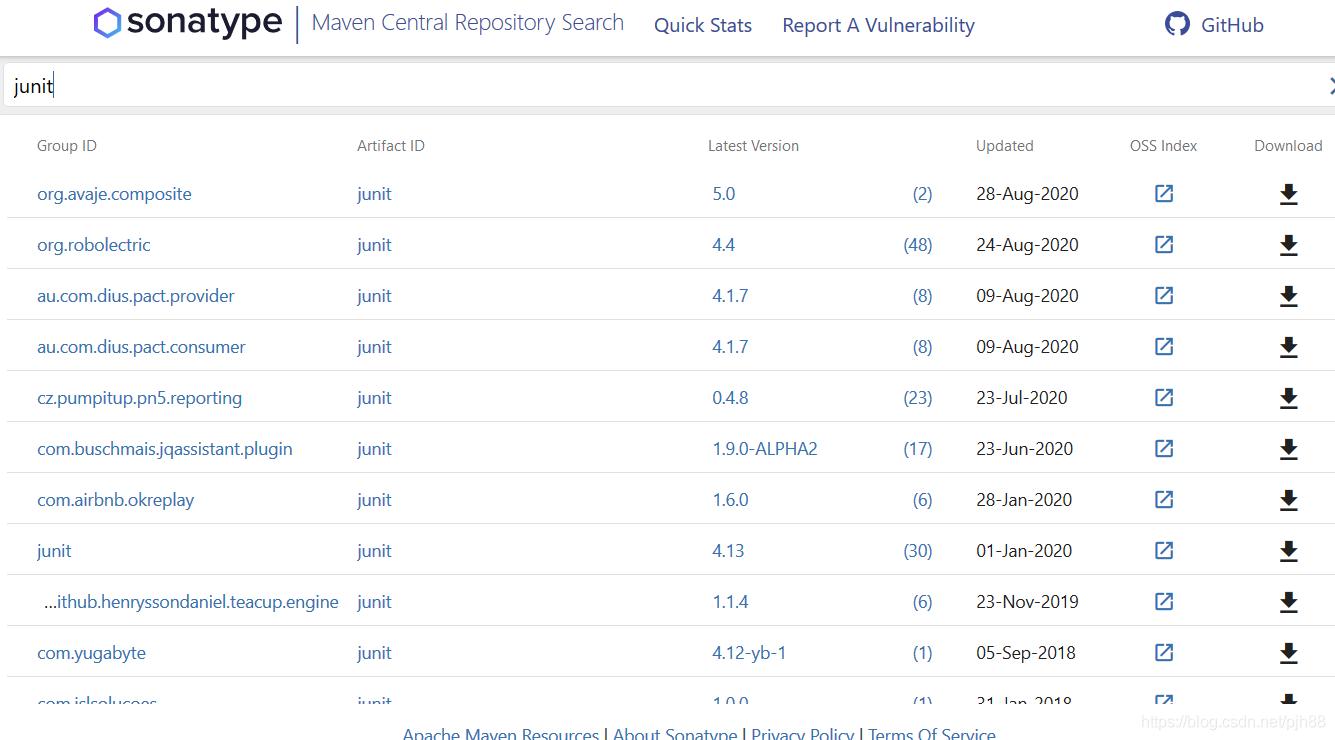This screenshot has height=740, width=1335.
Task: Open OSS Index for com.airbnb.okreplay
Action: (x=1164, y=500)
